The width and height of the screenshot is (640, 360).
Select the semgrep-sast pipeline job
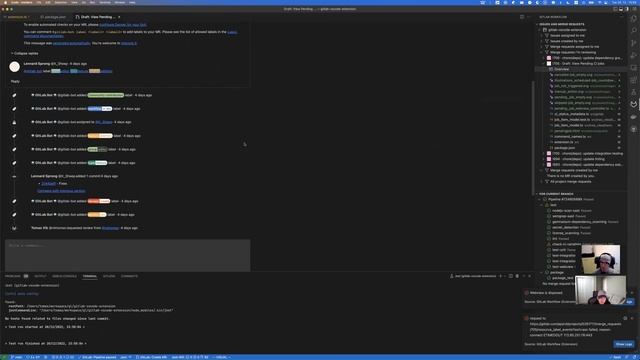click(563, 216)
